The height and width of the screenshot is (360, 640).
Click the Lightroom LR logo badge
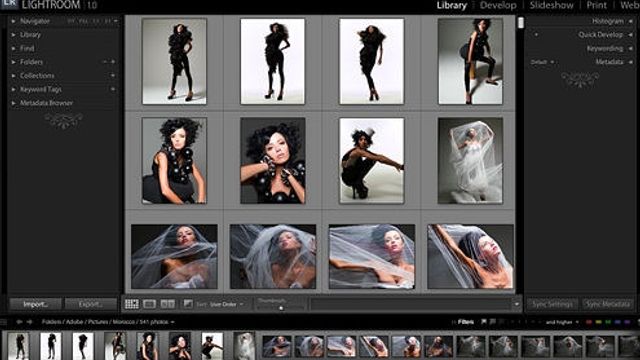[x=9, y=3]
